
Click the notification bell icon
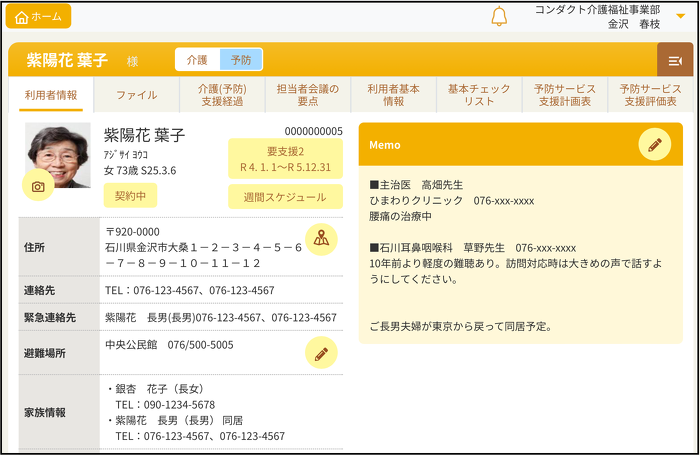[499, 17]
